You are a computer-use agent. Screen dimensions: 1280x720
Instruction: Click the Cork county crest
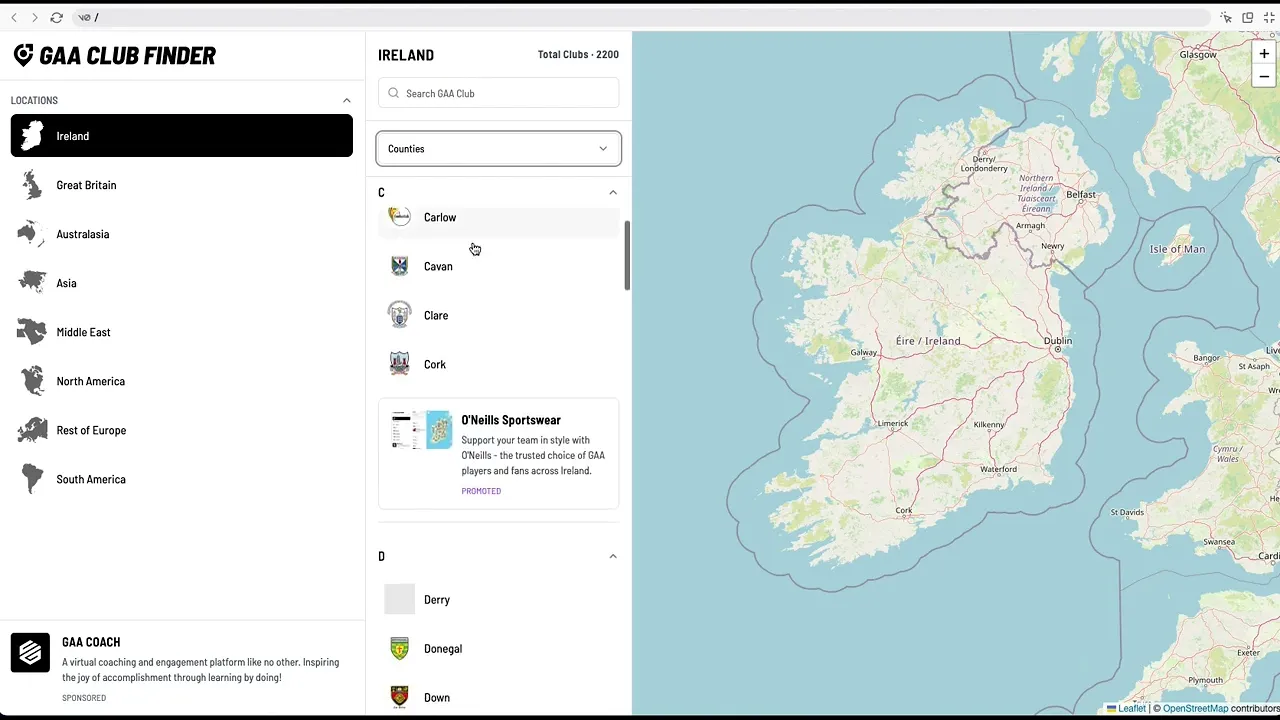(399, 364)
